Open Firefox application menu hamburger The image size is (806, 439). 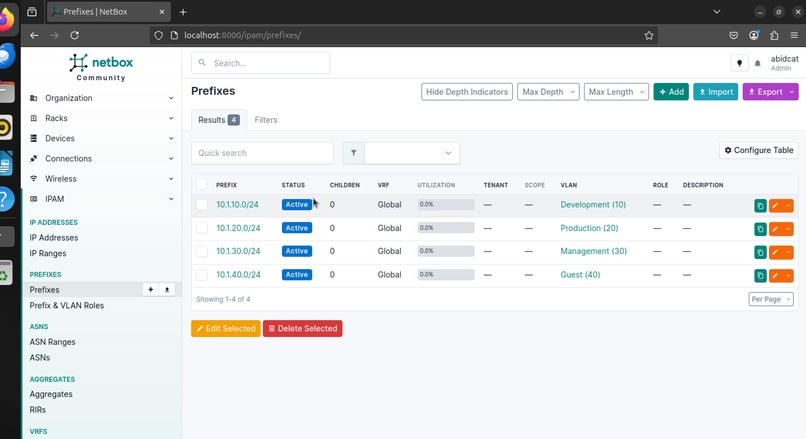point(794,35)
